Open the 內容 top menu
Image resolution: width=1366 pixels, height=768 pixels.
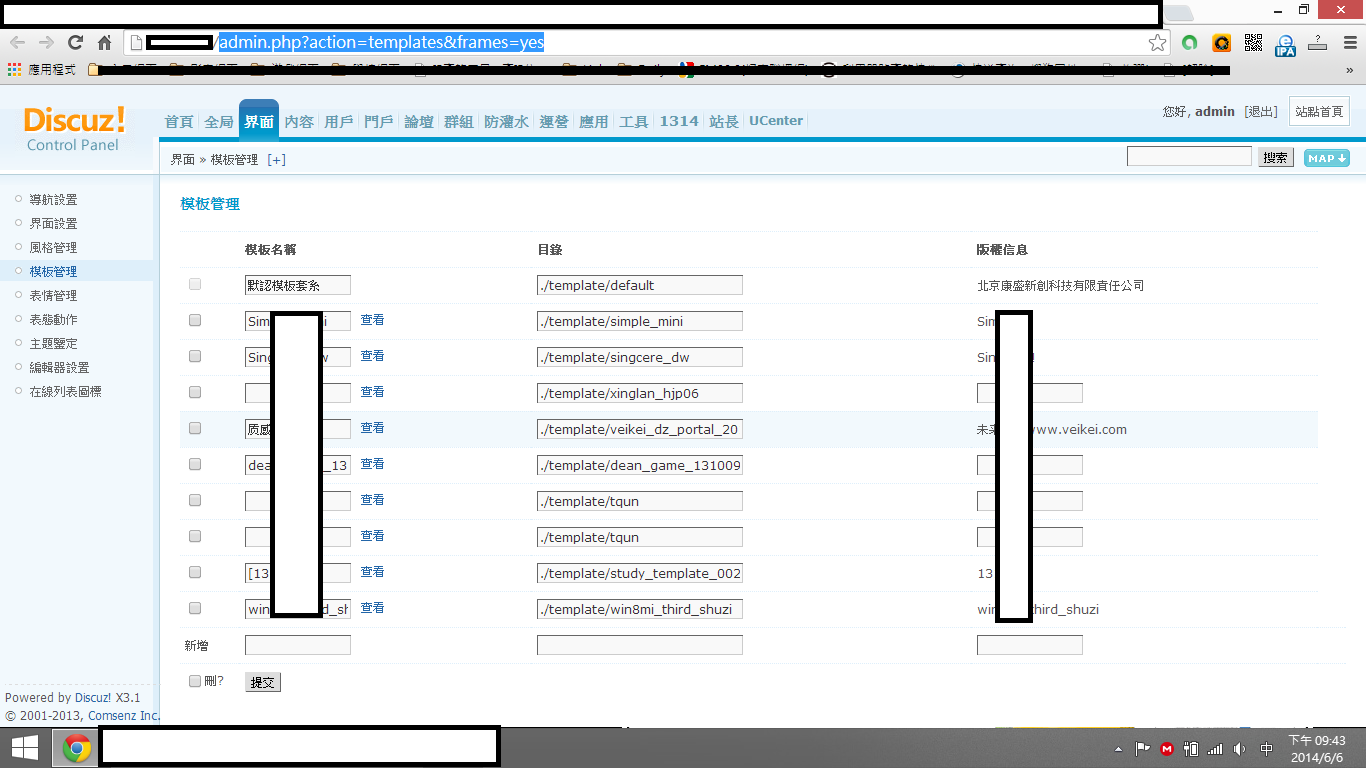pyautogui.click(x=299, y=121)
